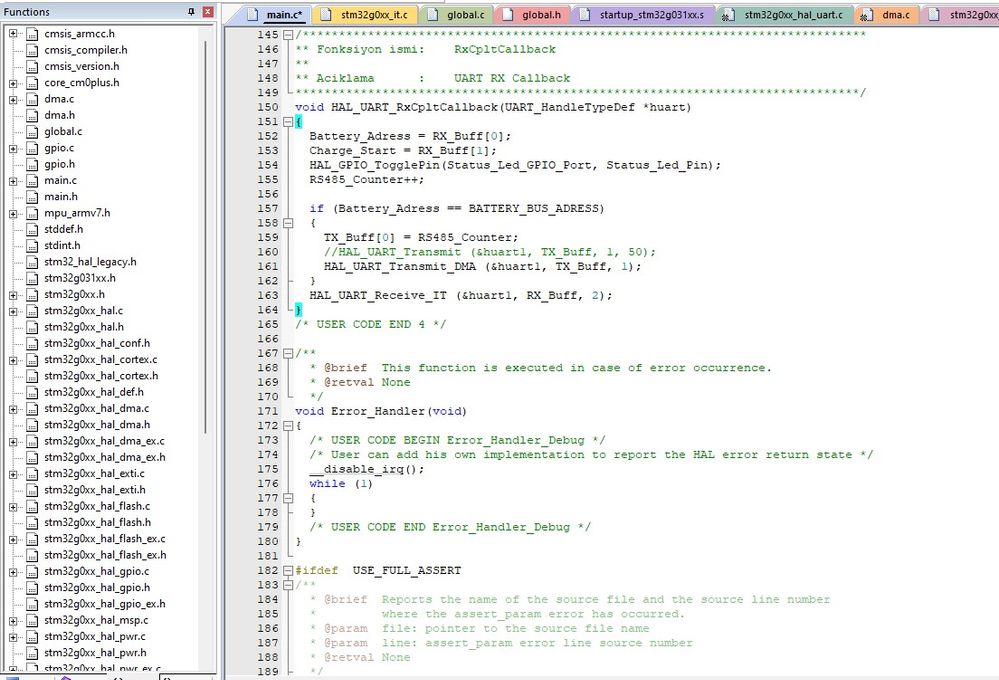Collapse function body fold at line 151
Viewport: 999px width, 680px height.
click(288, 121)
